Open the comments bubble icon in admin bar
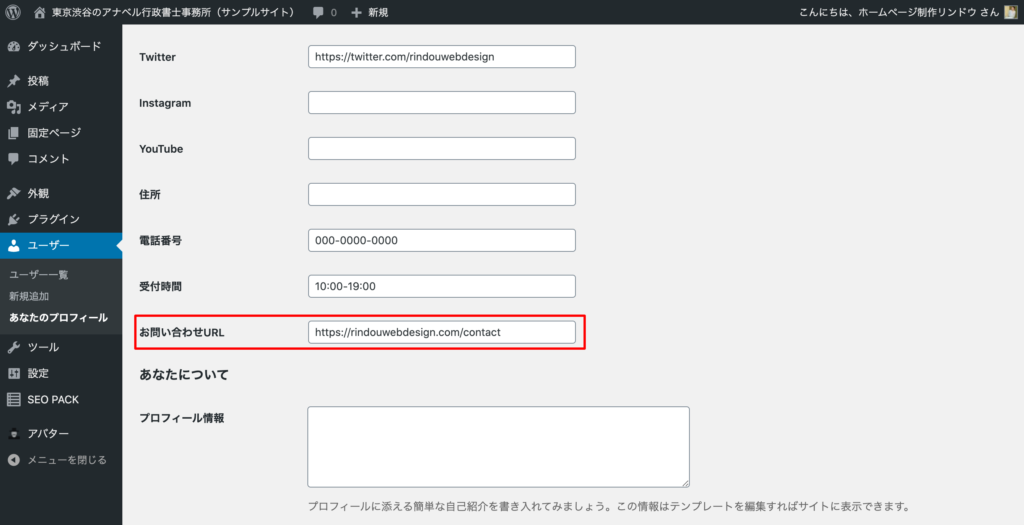The image size is (1024, 525). [x=318, y=12]
